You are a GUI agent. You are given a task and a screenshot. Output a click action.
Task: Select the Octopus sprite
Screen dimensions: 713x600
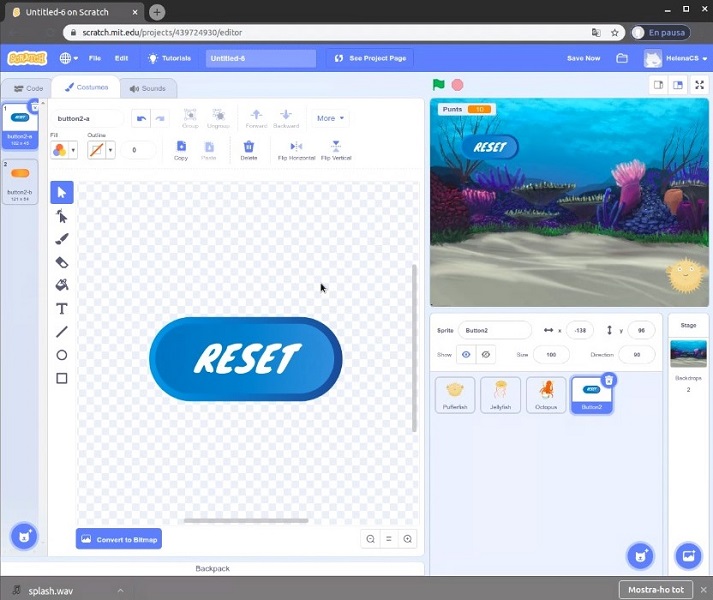tap(546, 395)
